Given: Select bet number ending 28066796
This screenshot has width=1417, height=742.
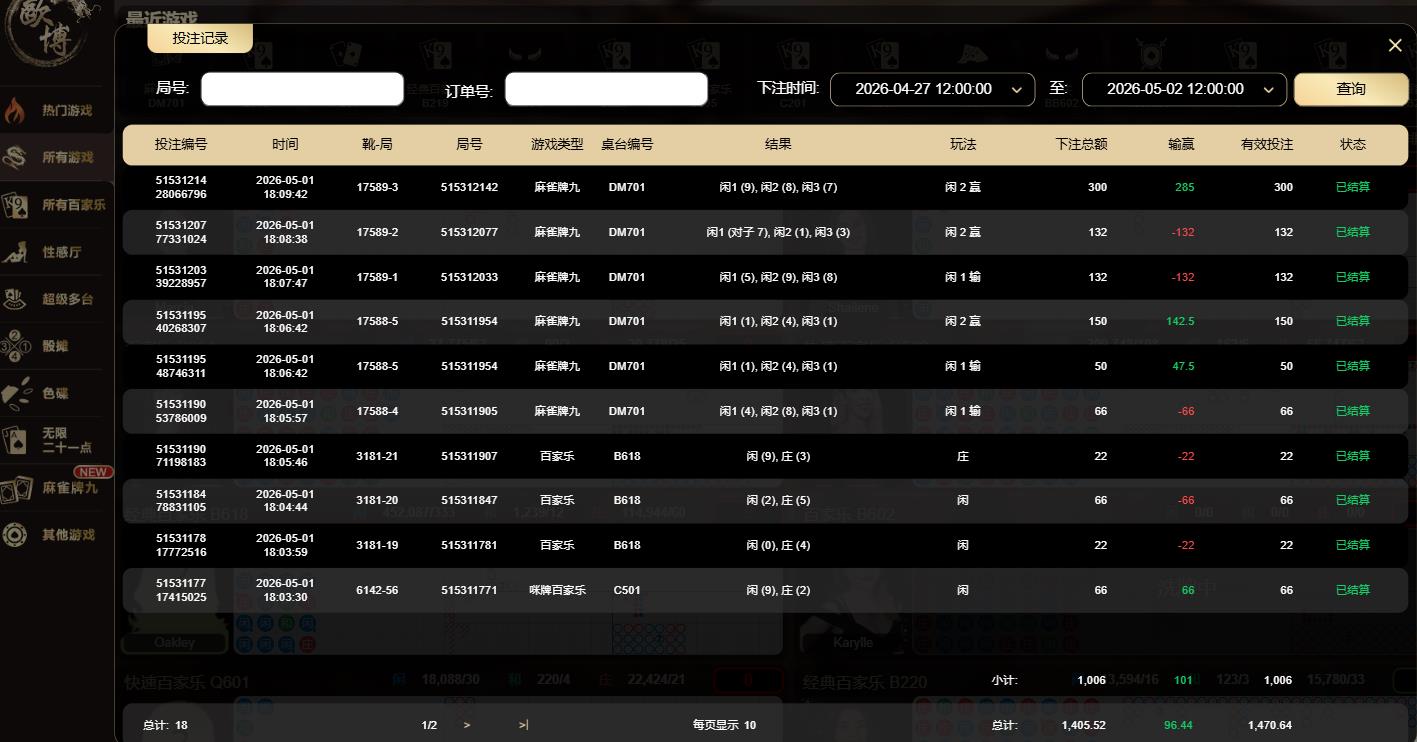Looking at the screenshot, I should click(x=181, y=188).
